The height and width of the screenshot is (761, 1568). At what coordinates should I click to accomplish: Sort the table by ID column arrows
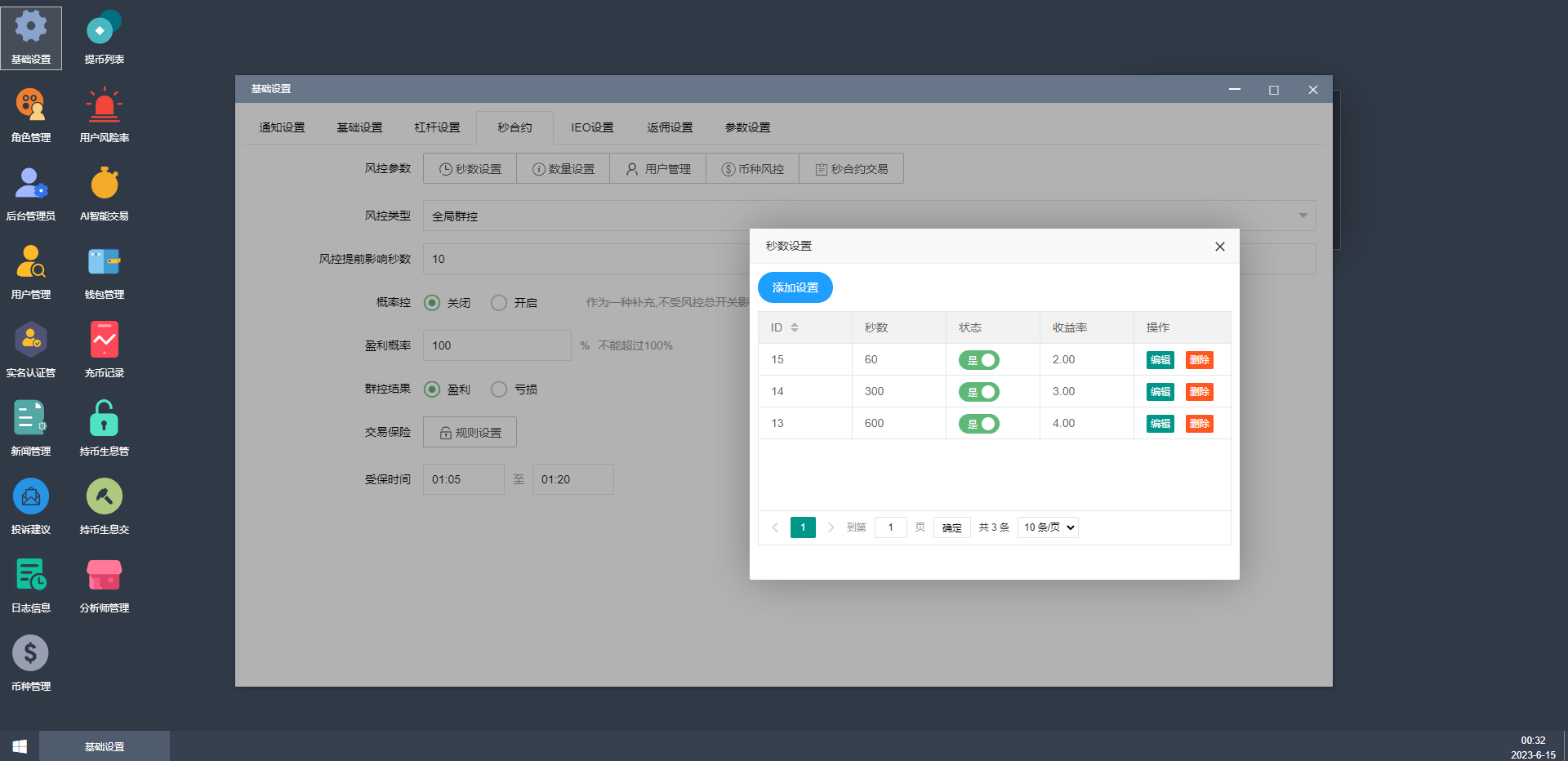795,327
